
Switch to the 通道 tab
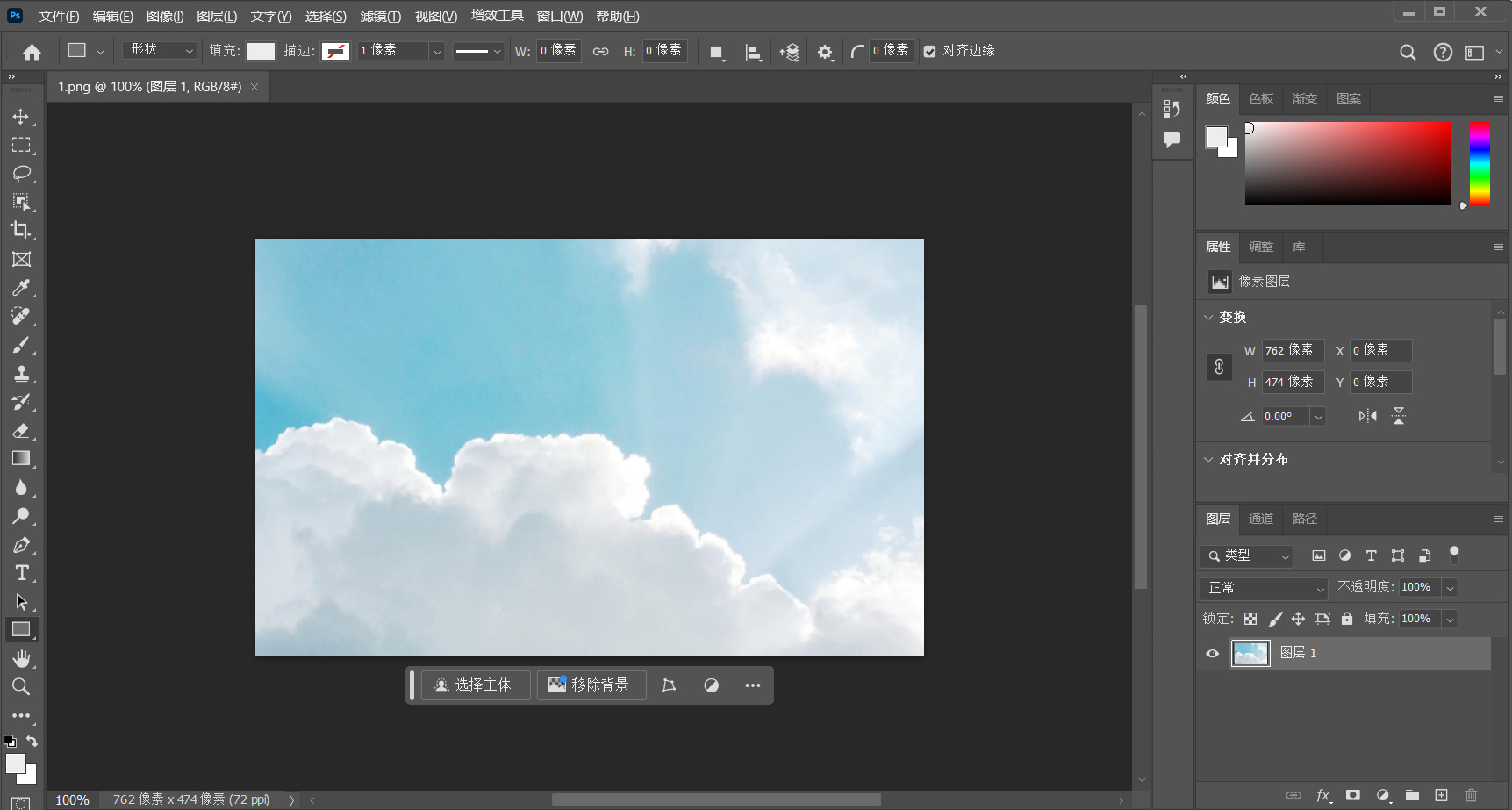[x=1260, y=519]
